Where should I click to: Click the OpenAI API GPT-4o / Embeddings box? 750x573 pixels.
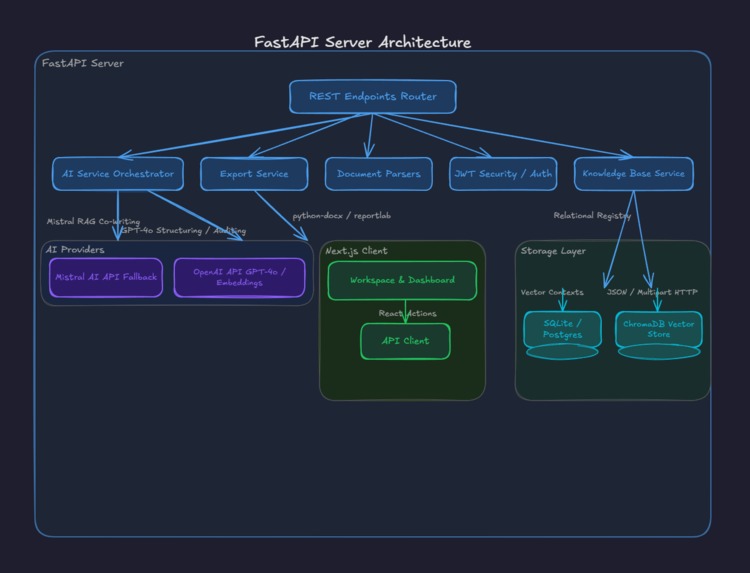[239, 277]
